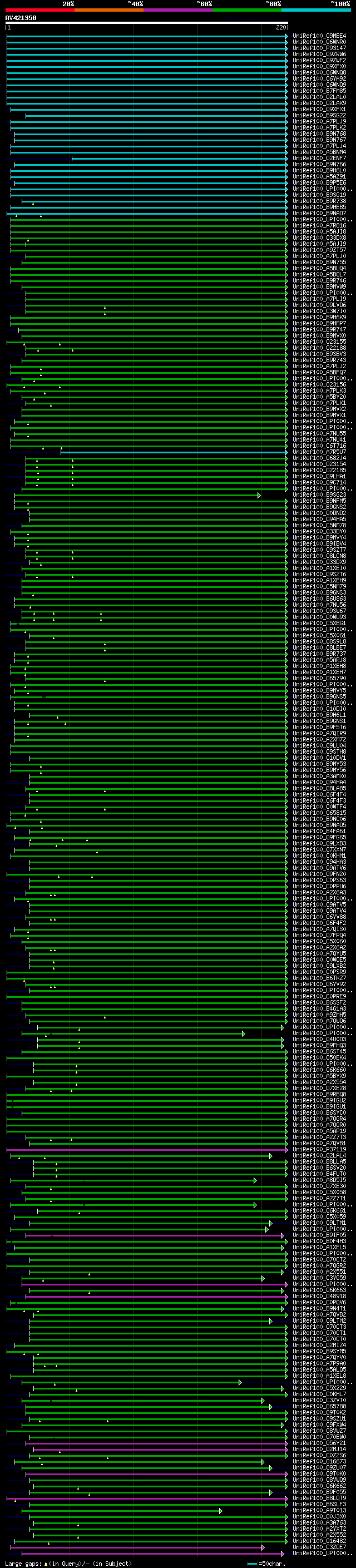Select hit label UniRef100_Q2MIZ4

pos(319,1346)
